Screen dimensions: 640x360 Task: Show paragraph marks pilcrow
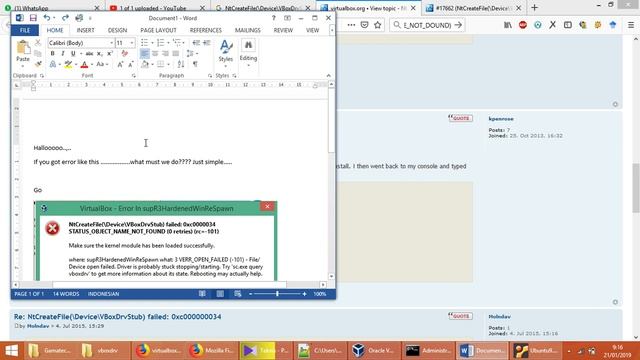(195, 64)
